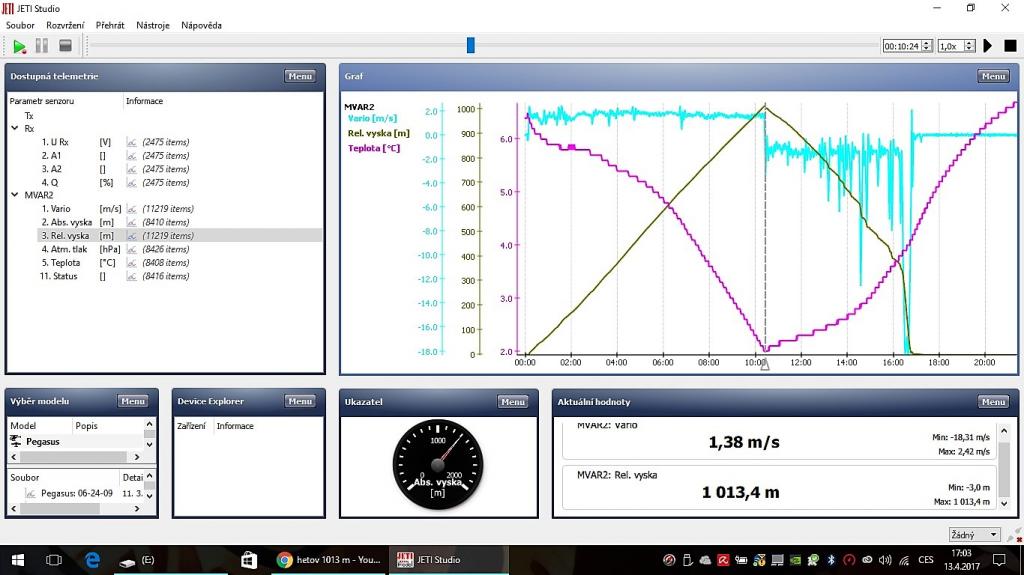The width and height of the screenshot is (1024, 575).
Task: Open the Menu of the Aktuální hodnoty panel
Action: (993, 402)
